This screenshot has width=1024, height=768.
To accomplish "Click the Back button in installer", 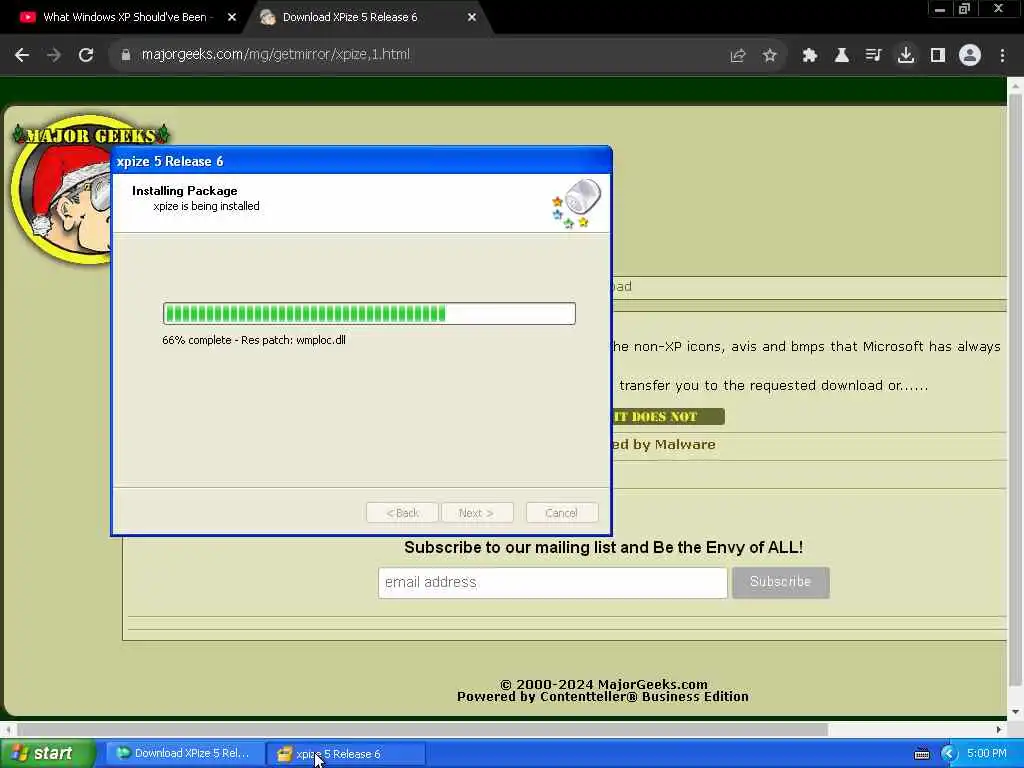I will (402, 513).
